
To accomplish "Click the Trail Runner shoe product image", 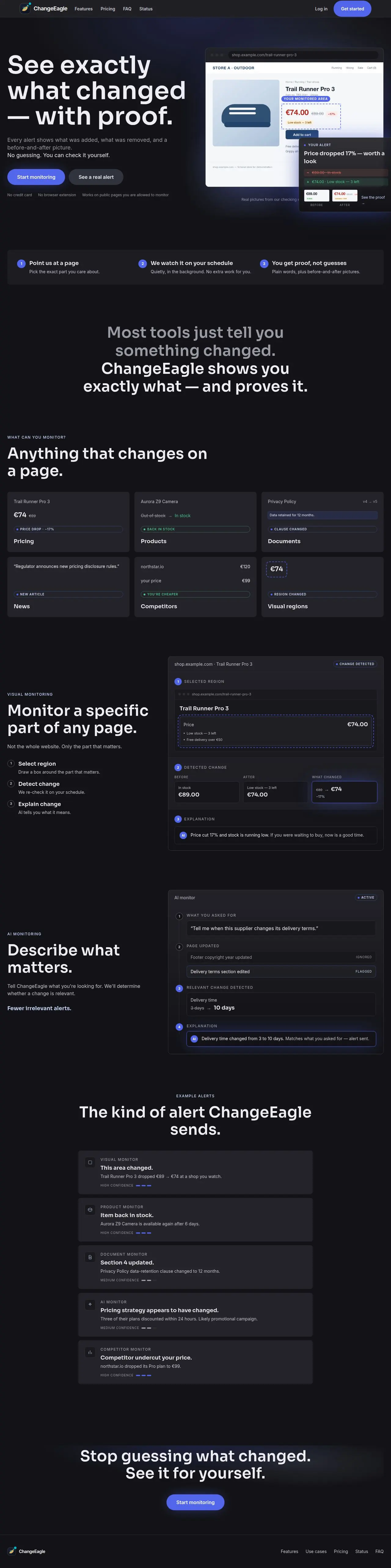I will 246,112.
